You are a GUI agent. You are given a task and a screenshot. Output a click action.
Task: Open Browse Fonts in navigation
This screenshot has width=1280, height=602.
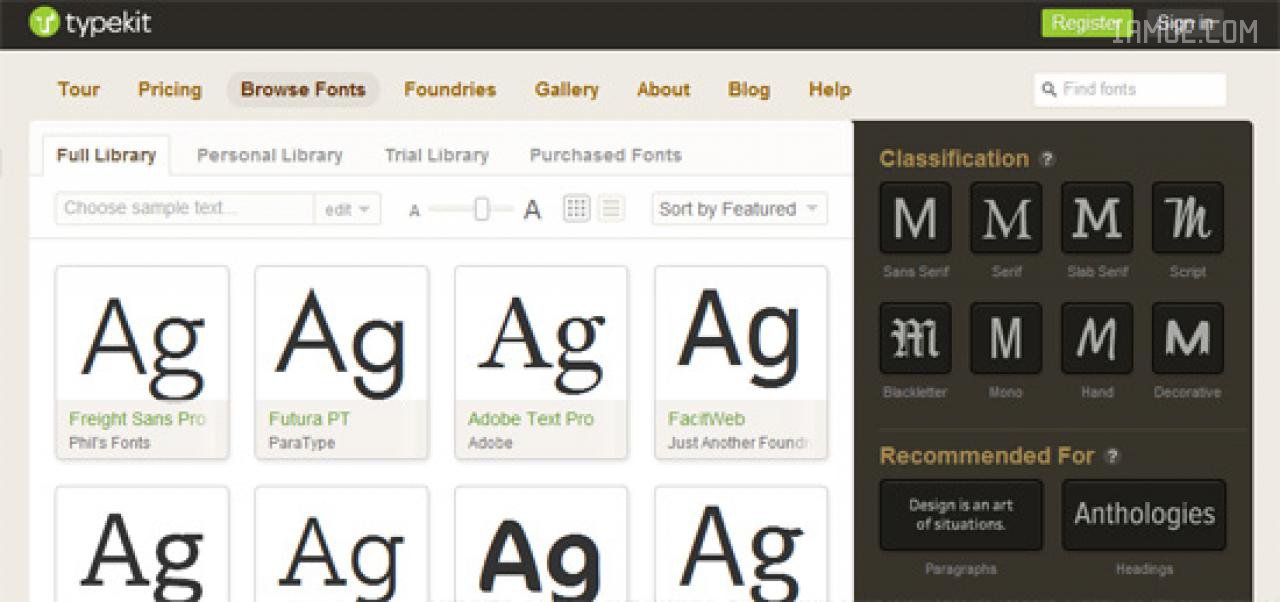click(x=303, y=90)
